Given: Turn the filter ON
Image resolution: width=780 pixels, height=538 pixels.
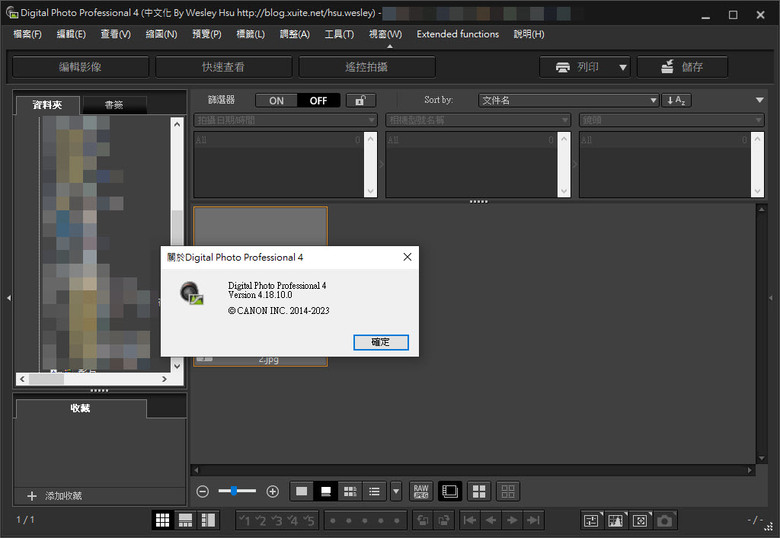Looking at the screenshot, I should coord(277,100).
